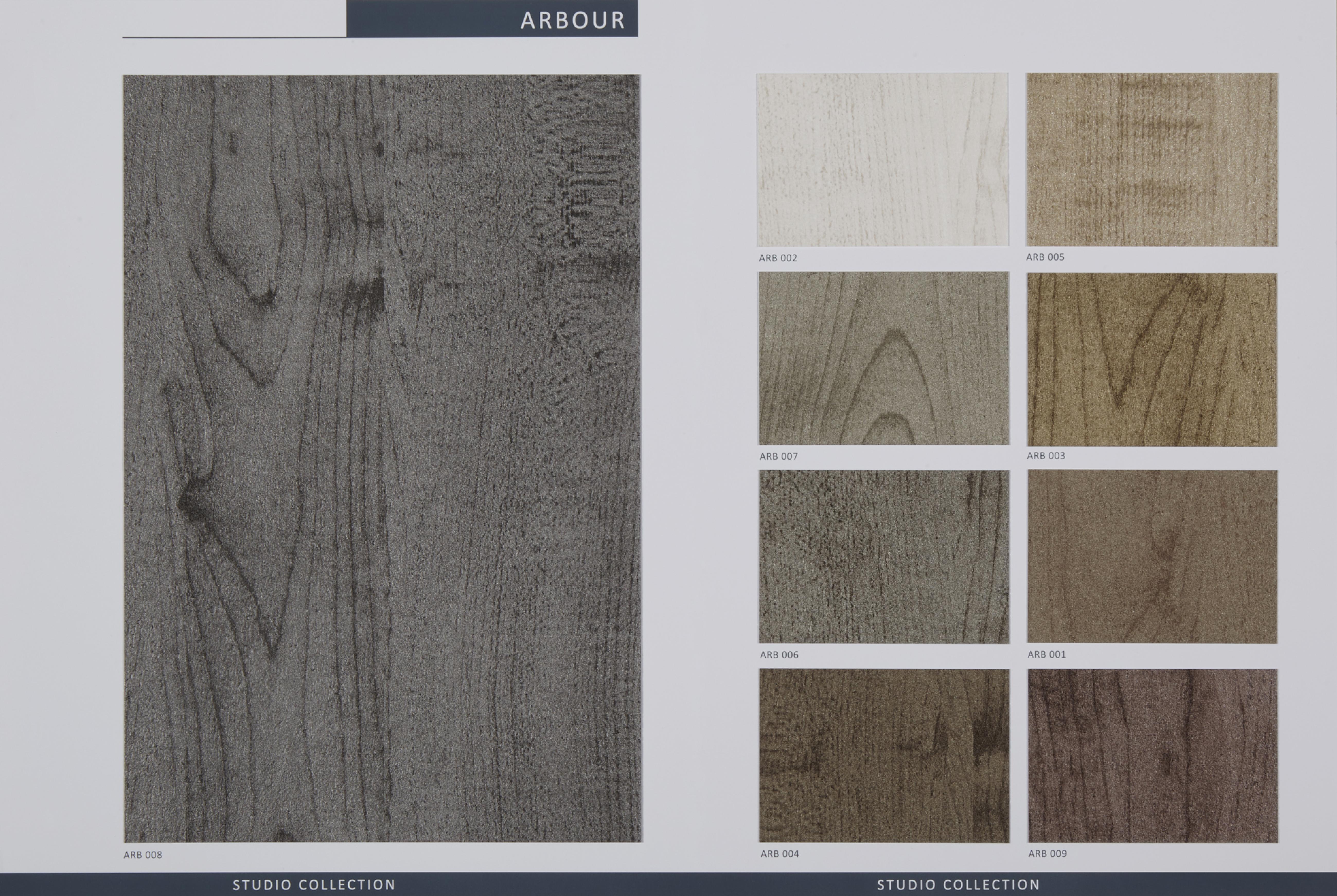
Task: Click the large ARB 008 grey wood swatch
Action: tap(382, 458)
